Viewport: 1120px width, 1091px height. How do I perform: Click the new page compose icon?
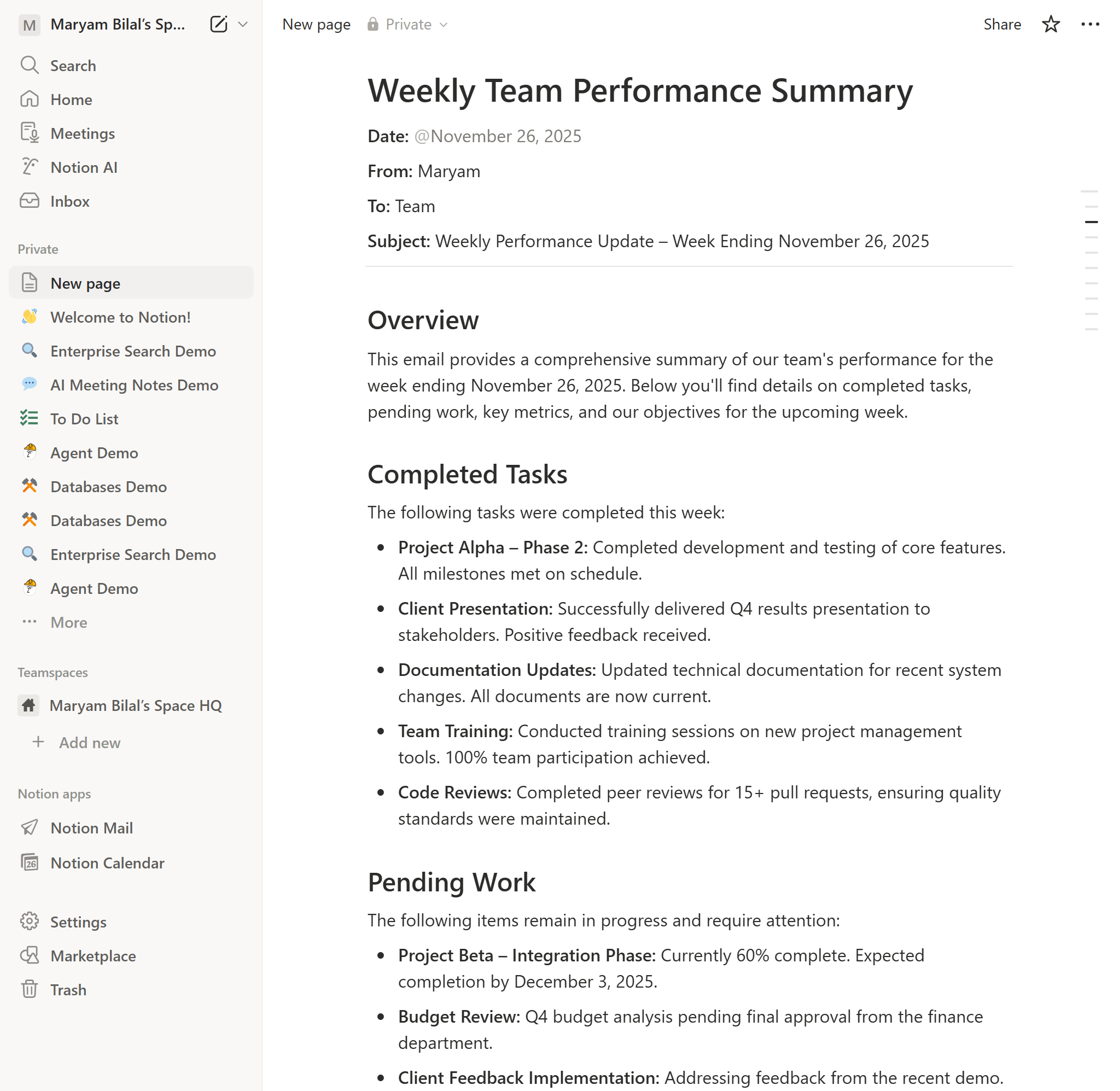(218, 24)
